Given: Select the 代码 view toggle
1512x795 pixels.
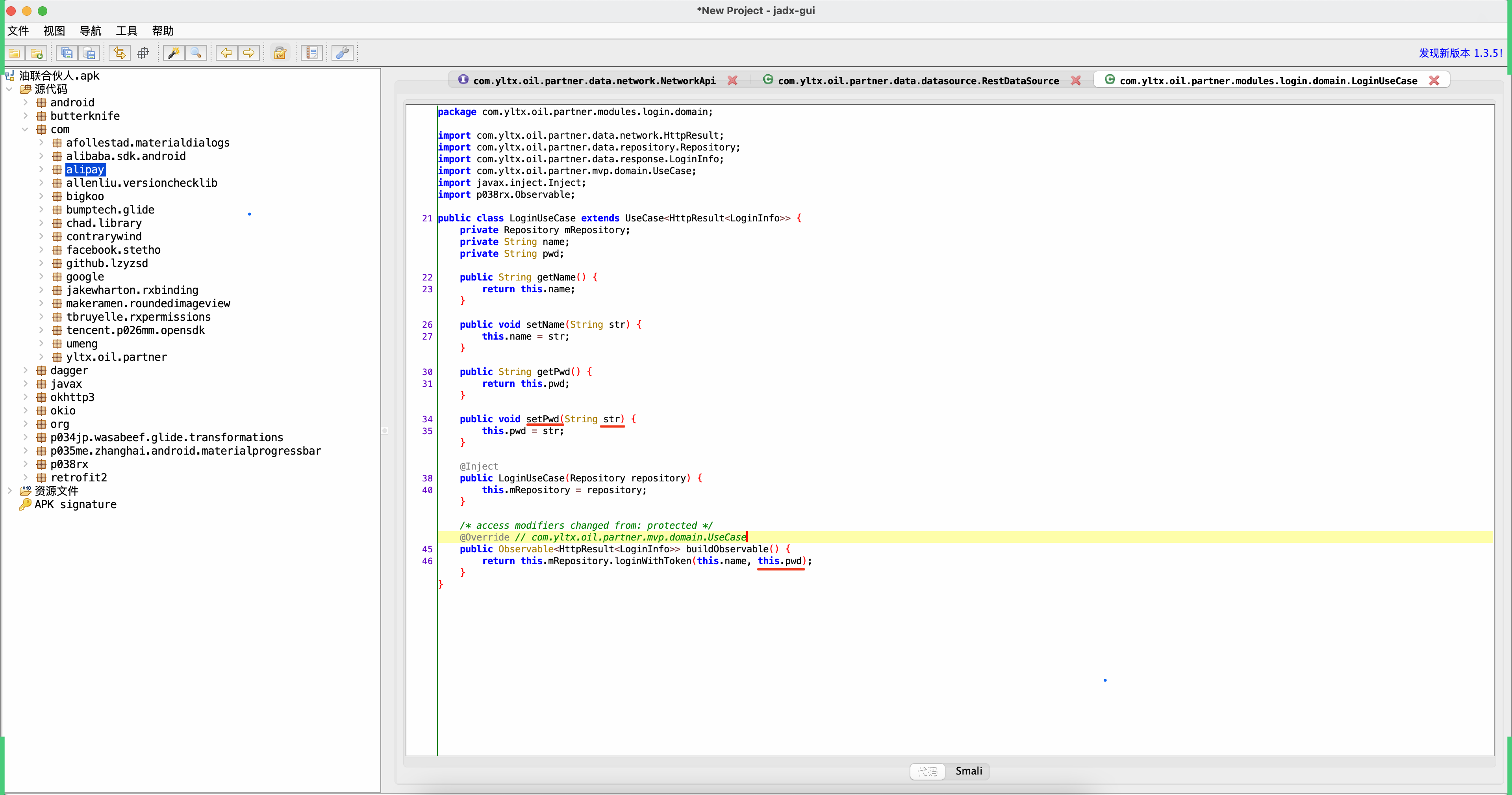Looking at the screenshot, I should 927,771.
